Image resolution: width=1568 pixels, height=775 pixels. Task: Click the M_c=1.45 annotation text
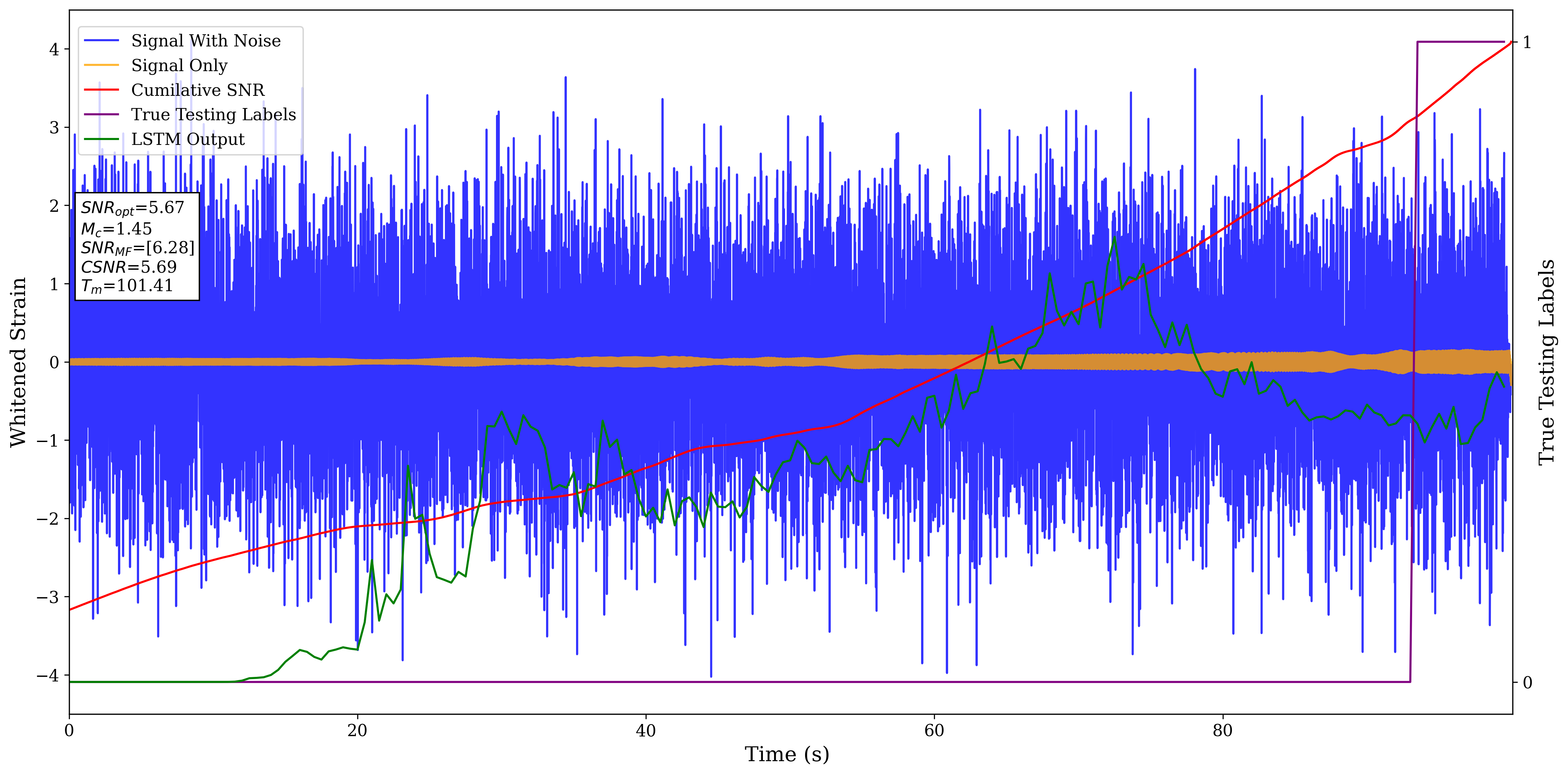click(x=116, y=229)
